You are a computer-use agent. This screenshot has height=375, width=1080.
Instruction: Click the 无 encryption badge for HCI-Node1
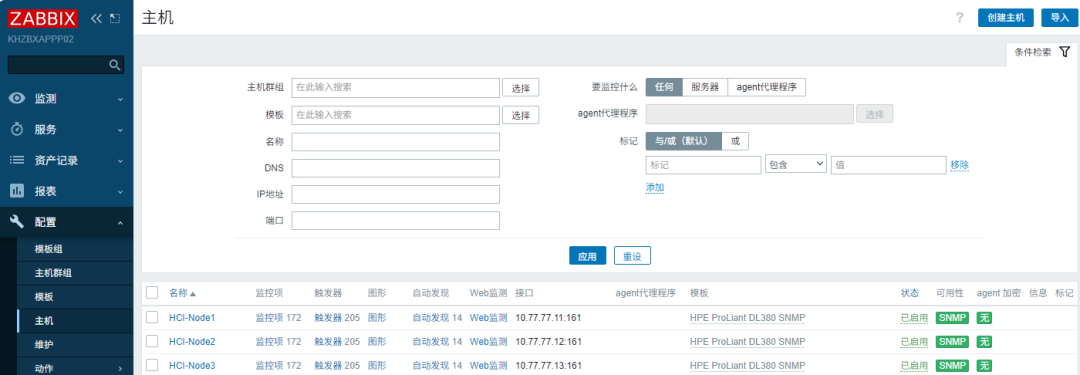[x=984, y=318]
